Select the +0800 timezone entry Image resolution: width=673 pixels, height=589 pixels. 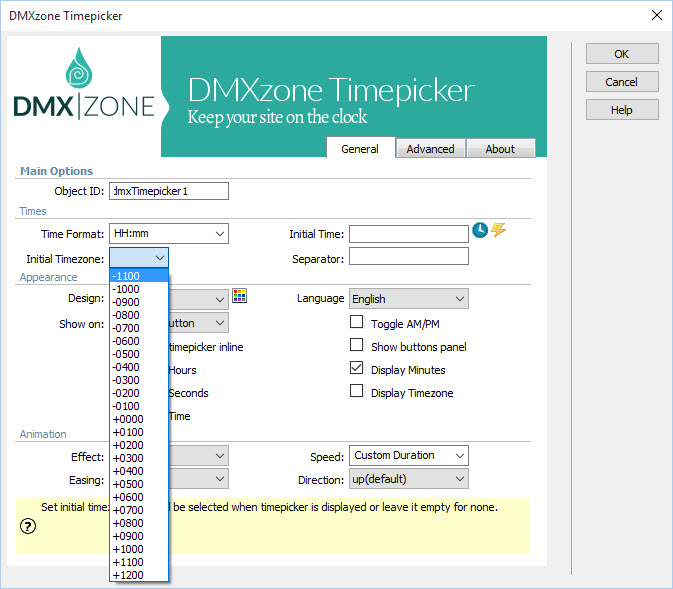(x=139, y=523)
